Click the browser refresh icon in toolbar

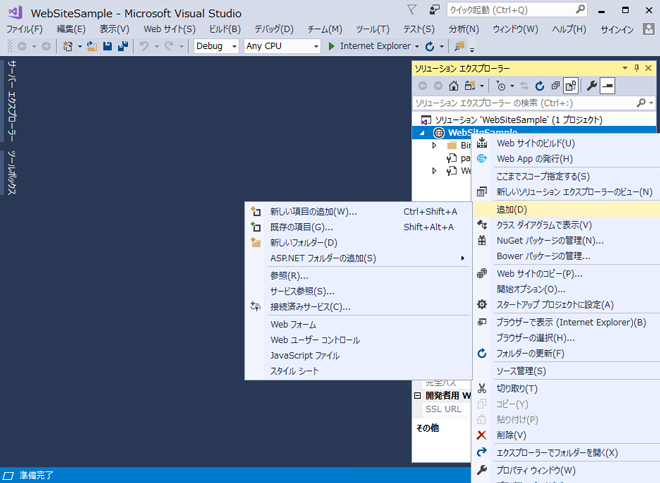click(429, 46)
